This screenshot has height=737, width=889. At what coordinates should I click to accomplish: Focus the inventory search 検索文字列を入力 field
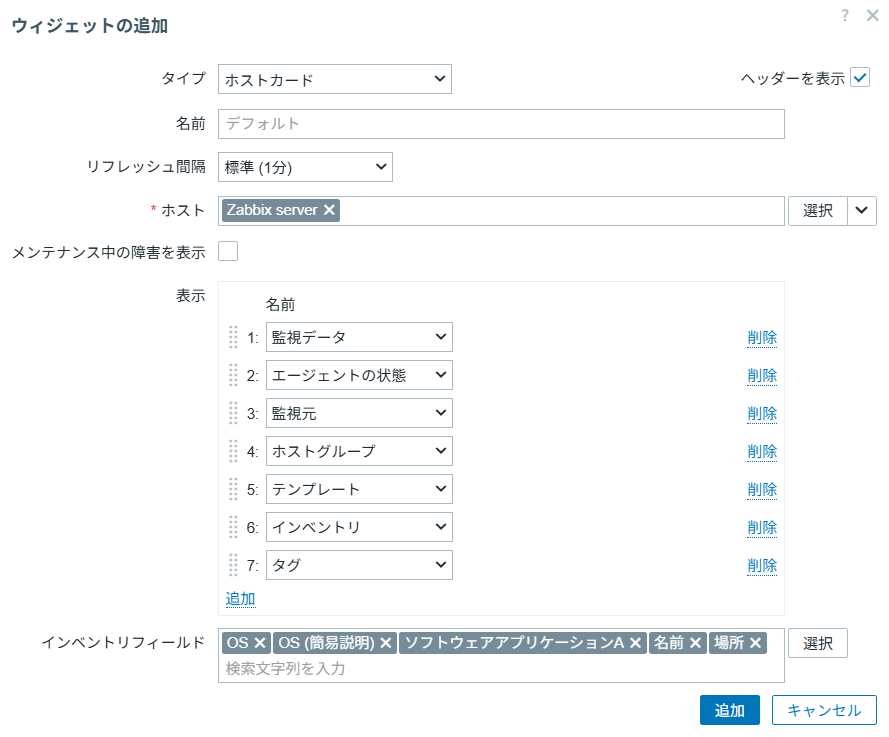pos(501,669)
